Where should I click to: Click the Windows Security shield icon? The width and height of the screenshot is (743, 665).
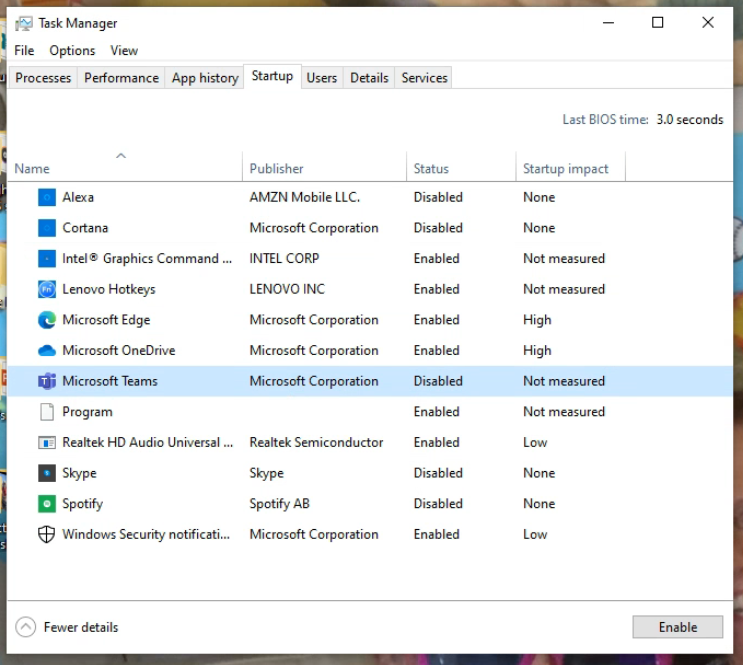[x=46, y=534]
